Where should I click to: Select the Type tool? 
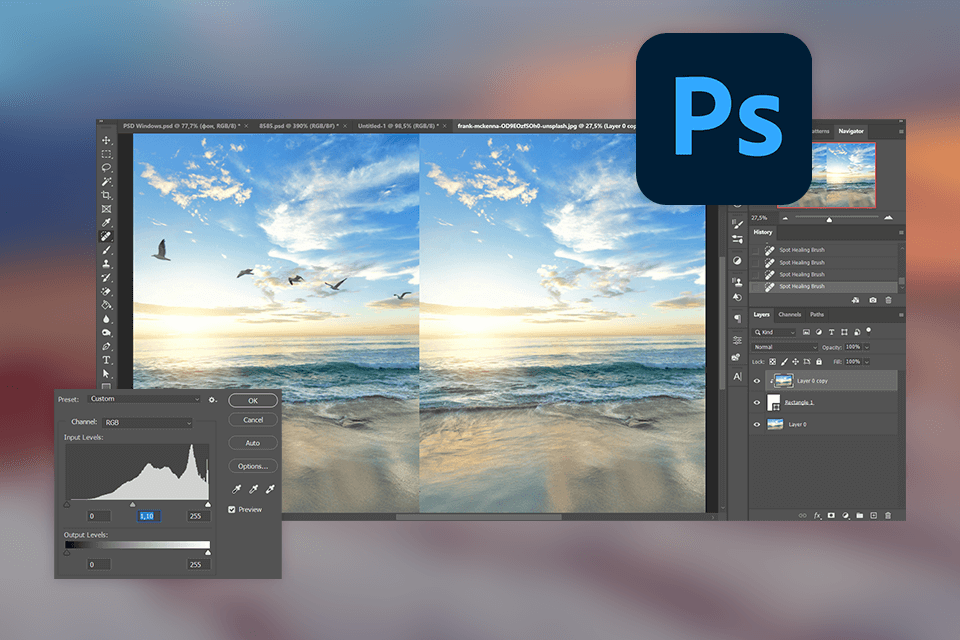[x=107, y=360]
